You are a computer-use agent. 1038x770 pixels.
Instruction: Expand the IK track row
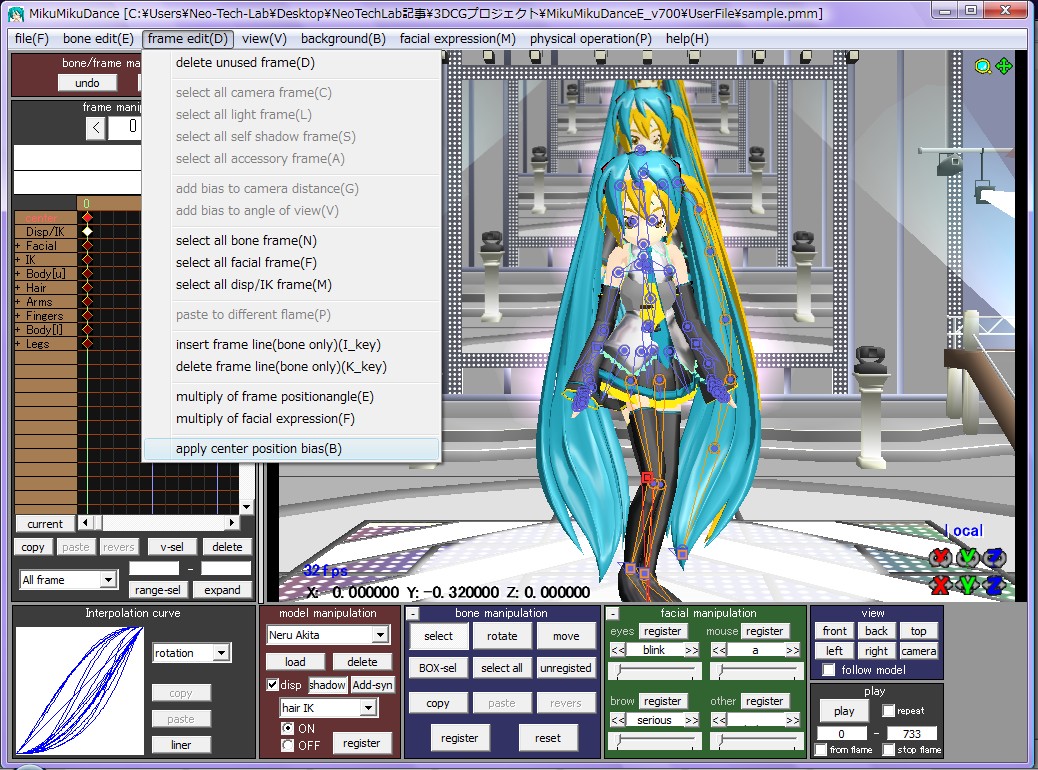(x=18, y=260)
